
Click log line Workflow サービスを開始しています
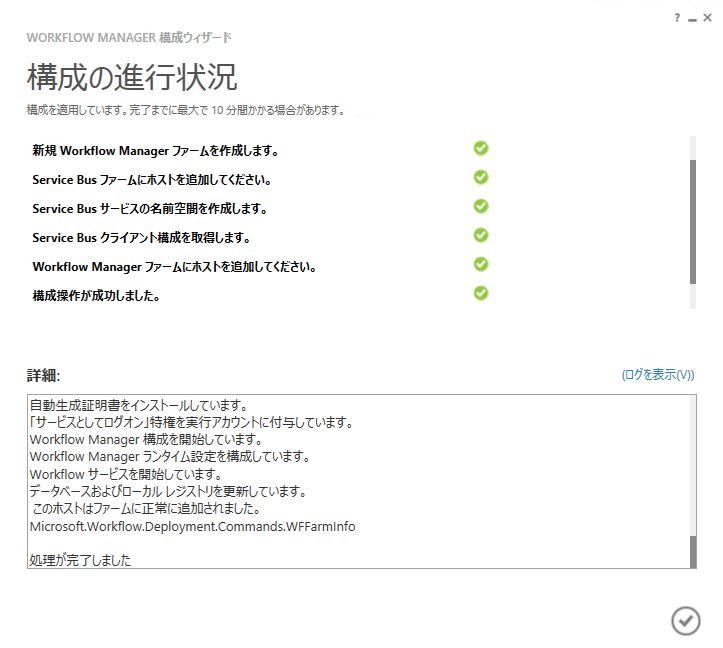tap(126, 474)
